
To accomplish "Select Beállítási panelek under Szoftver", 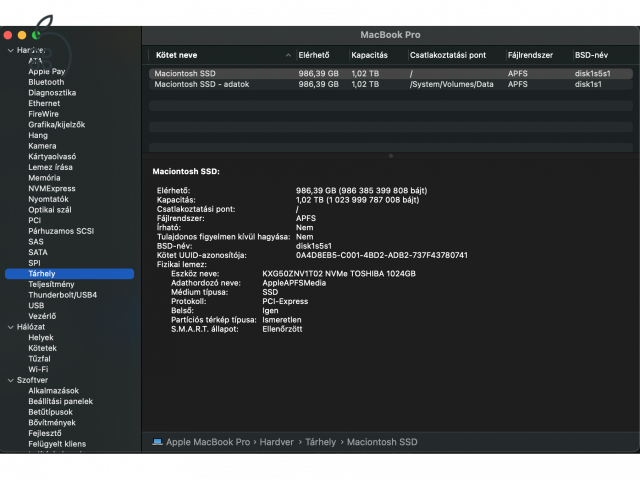I will (x=60, y=401).
